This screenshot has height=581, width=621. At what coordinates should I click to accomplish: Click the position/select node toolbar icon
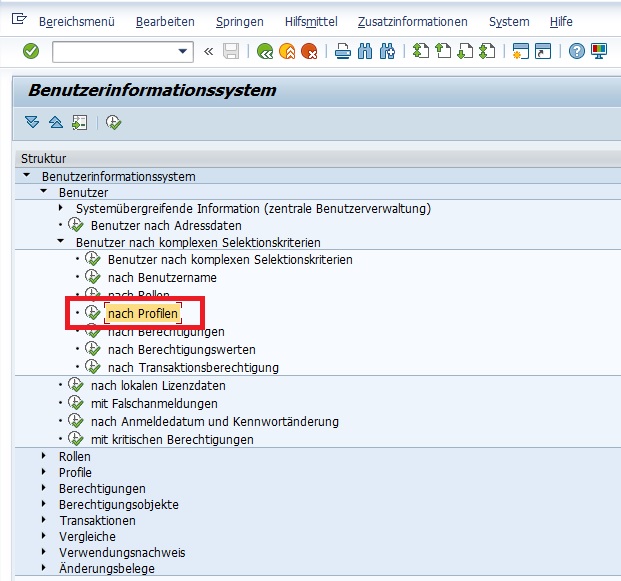click(x=80, y=122)
